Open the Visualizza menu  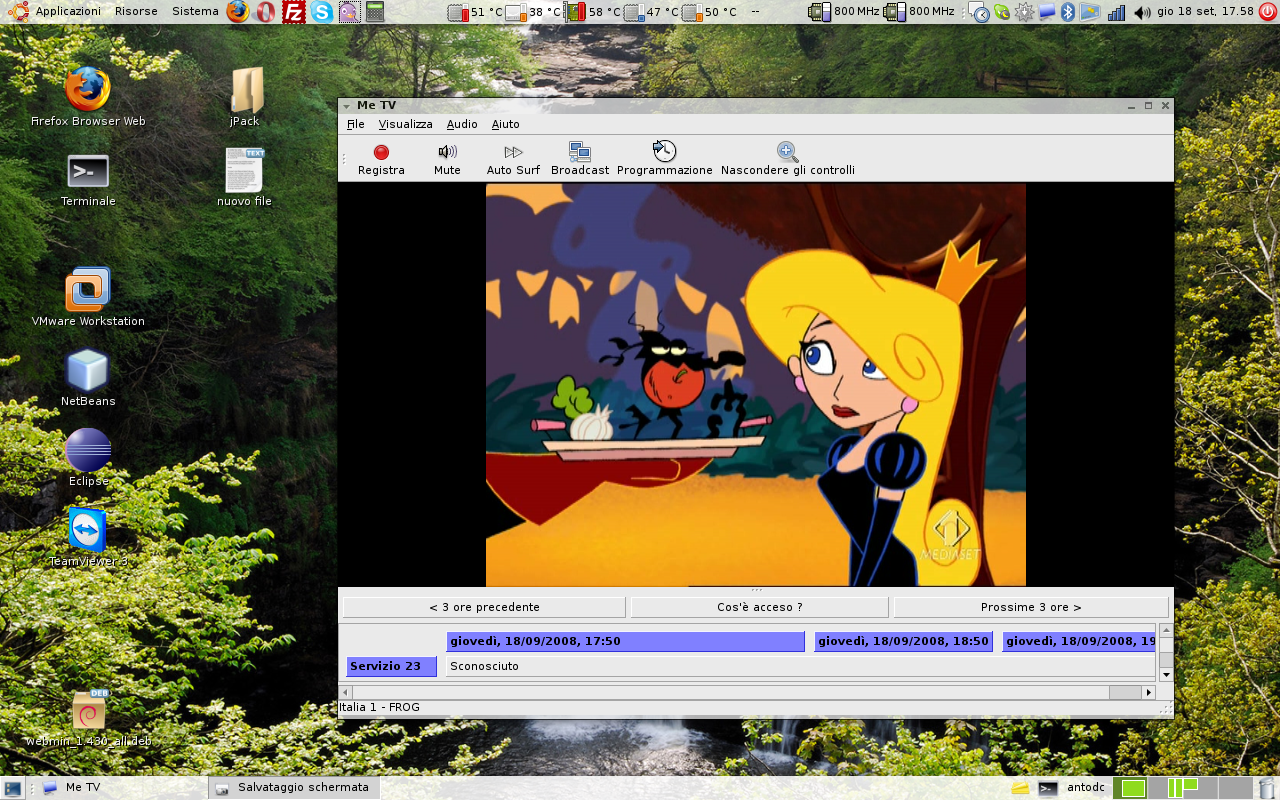pos(405,124)
